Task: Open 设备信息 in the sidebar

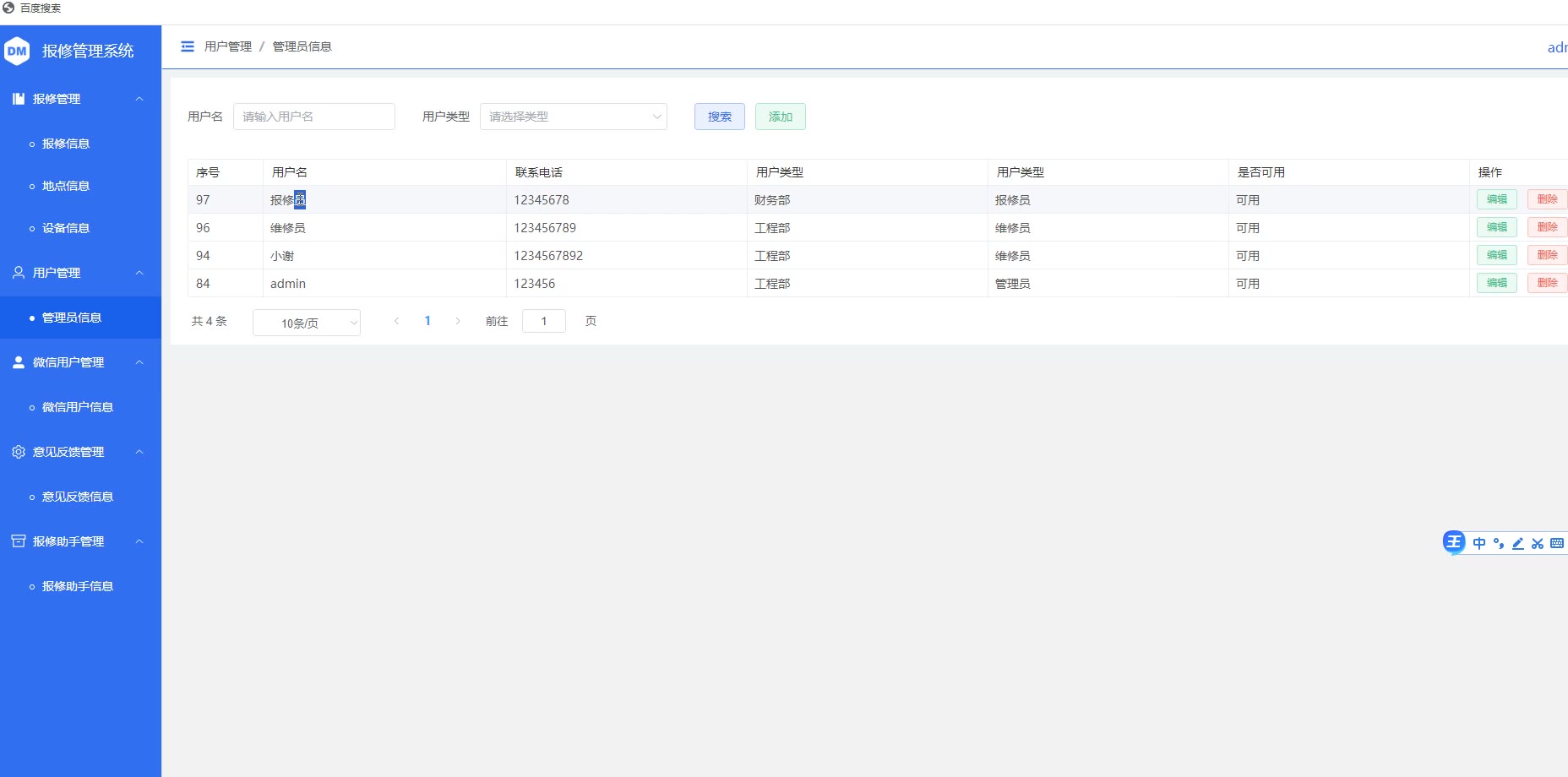Action: tap(66, 228)
